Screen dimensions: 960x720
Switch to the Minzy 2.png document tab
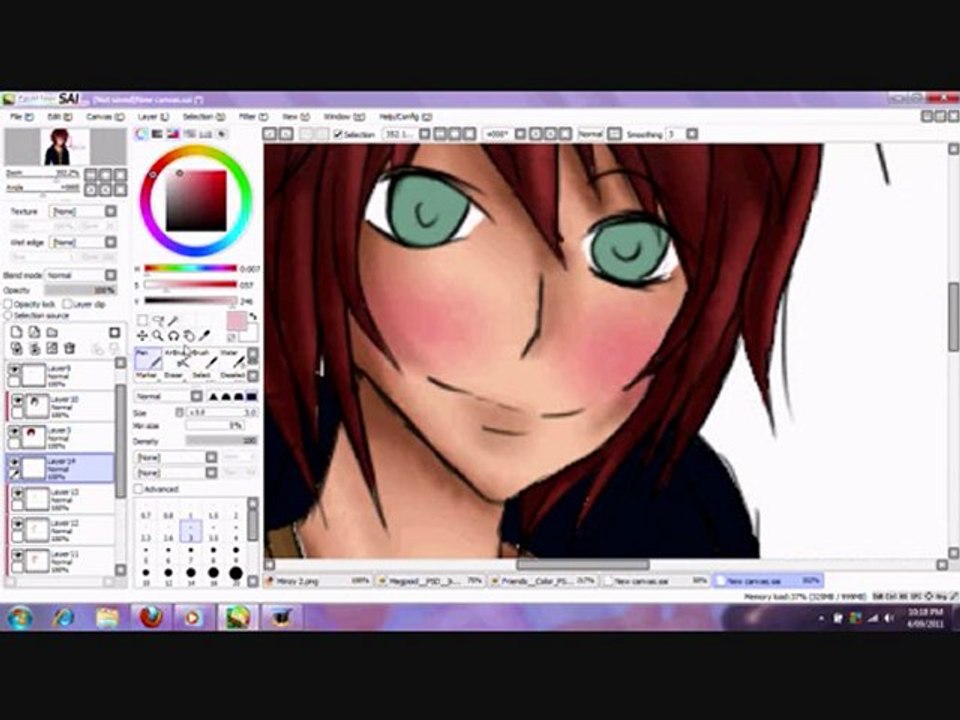click(318, 580)
